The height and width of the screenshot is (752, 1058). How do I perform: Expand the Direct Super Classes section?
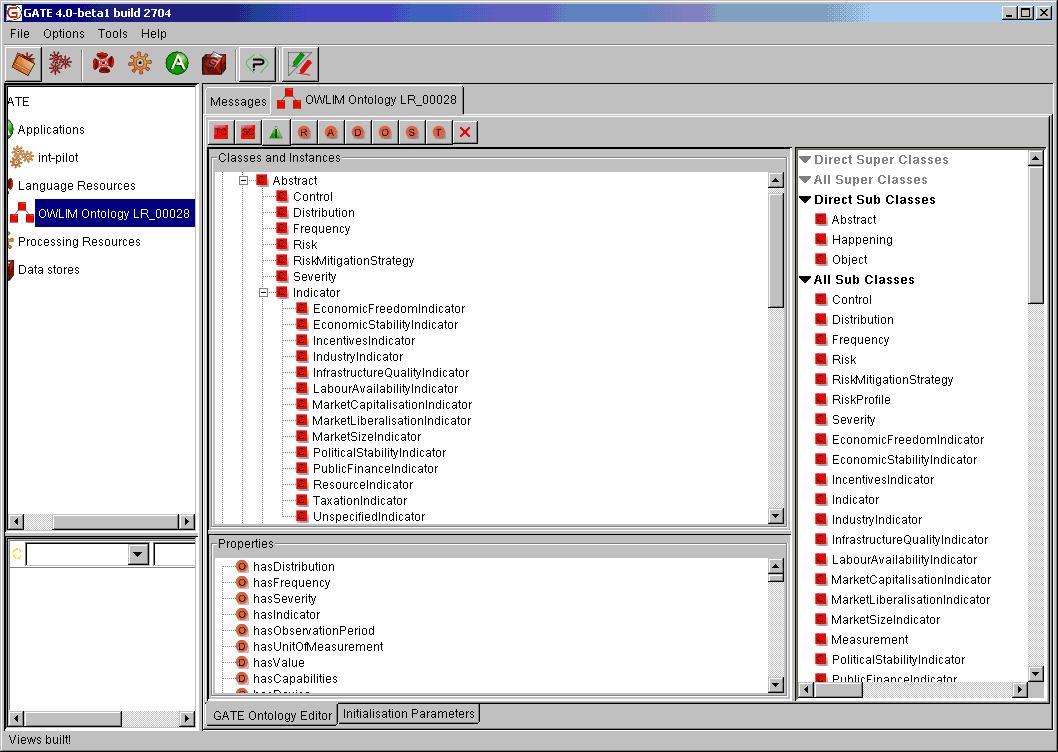(805, 160)
